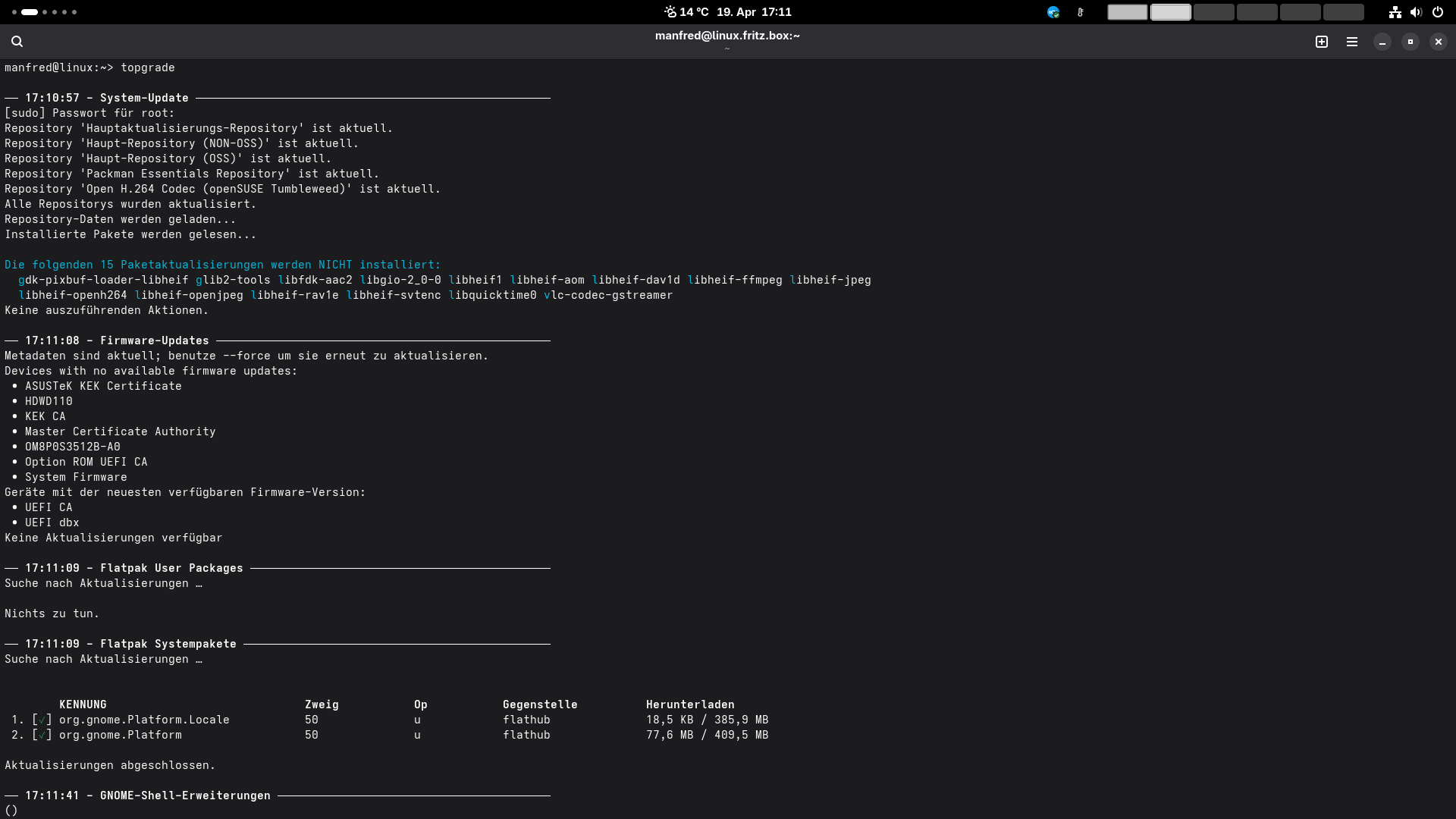Click the cloud sync status tray icon

[1053, 12]
